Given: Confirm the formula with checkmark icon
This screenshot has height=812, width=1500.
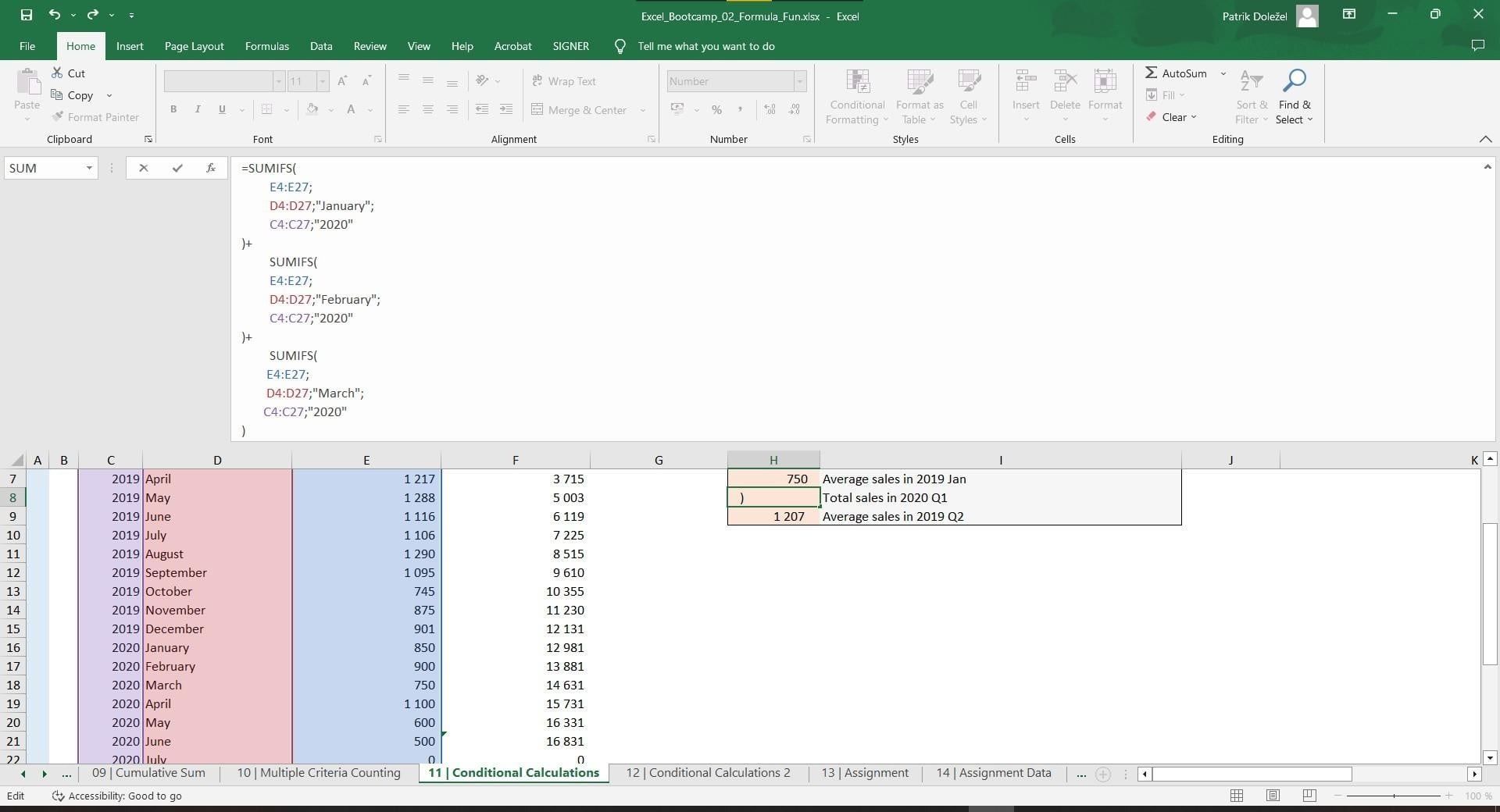Looking at the screenshot, I should [177, 168].
